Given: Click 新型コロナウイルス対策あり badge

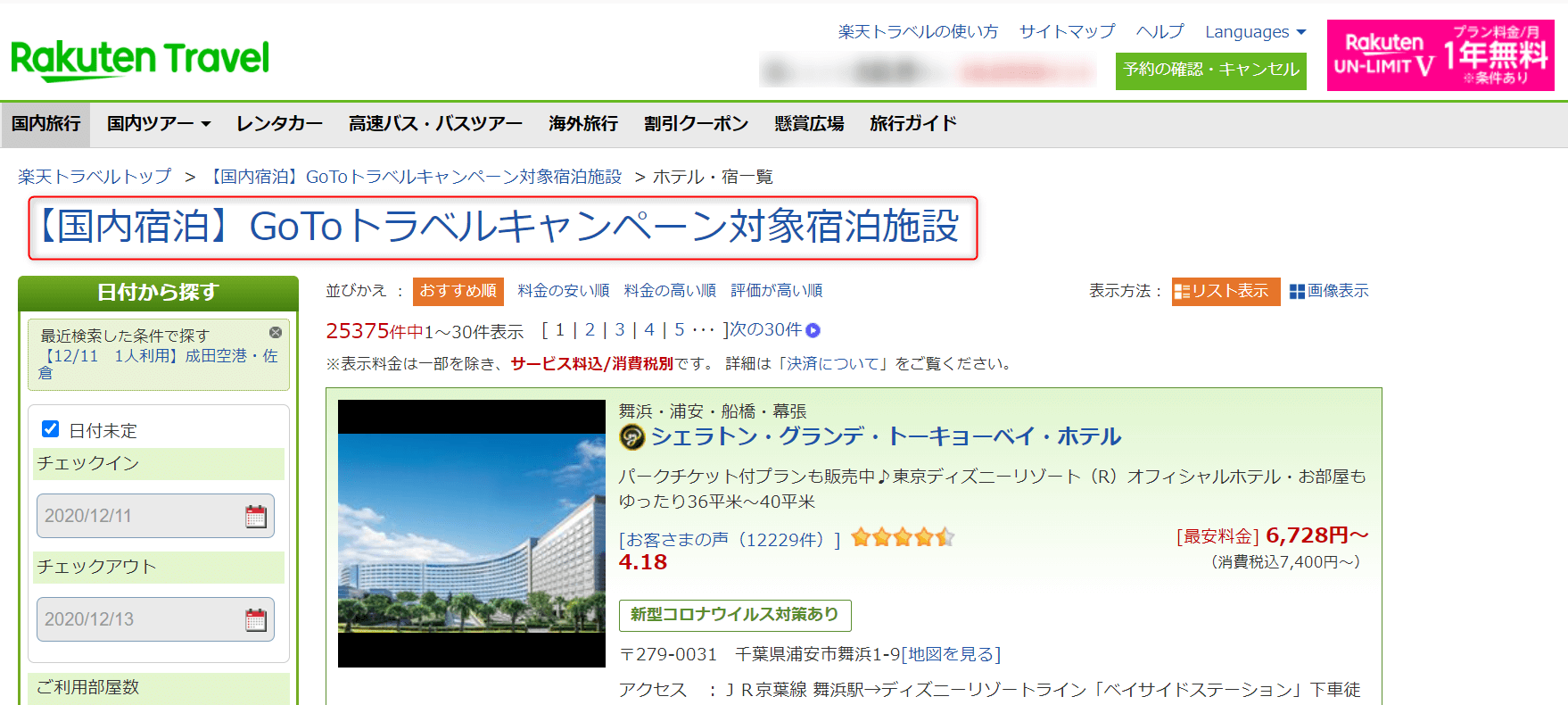Looking at the screenshot, I should [735, 615].
